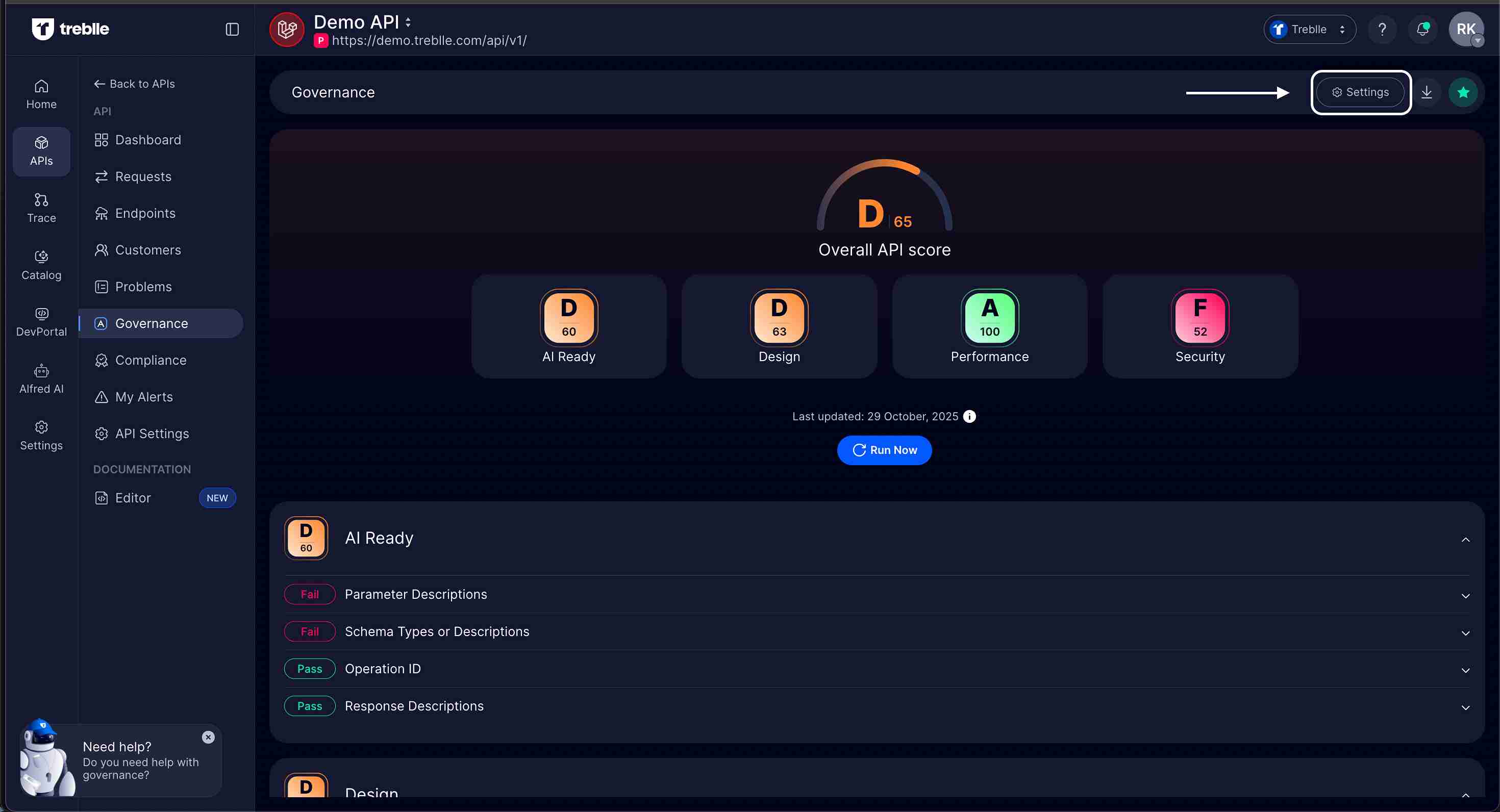Open the My Alerts page

(x=144, y=396)
